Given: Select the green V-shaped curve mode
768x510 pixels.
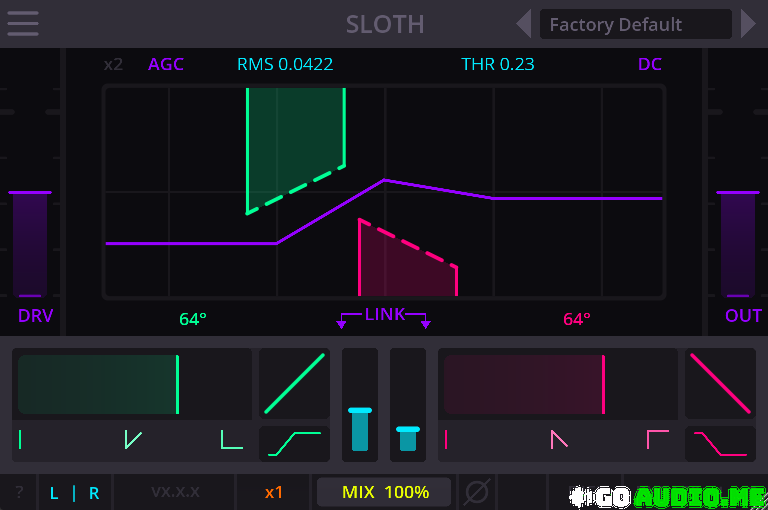Looking at the screenshot, I should (132, 439).
